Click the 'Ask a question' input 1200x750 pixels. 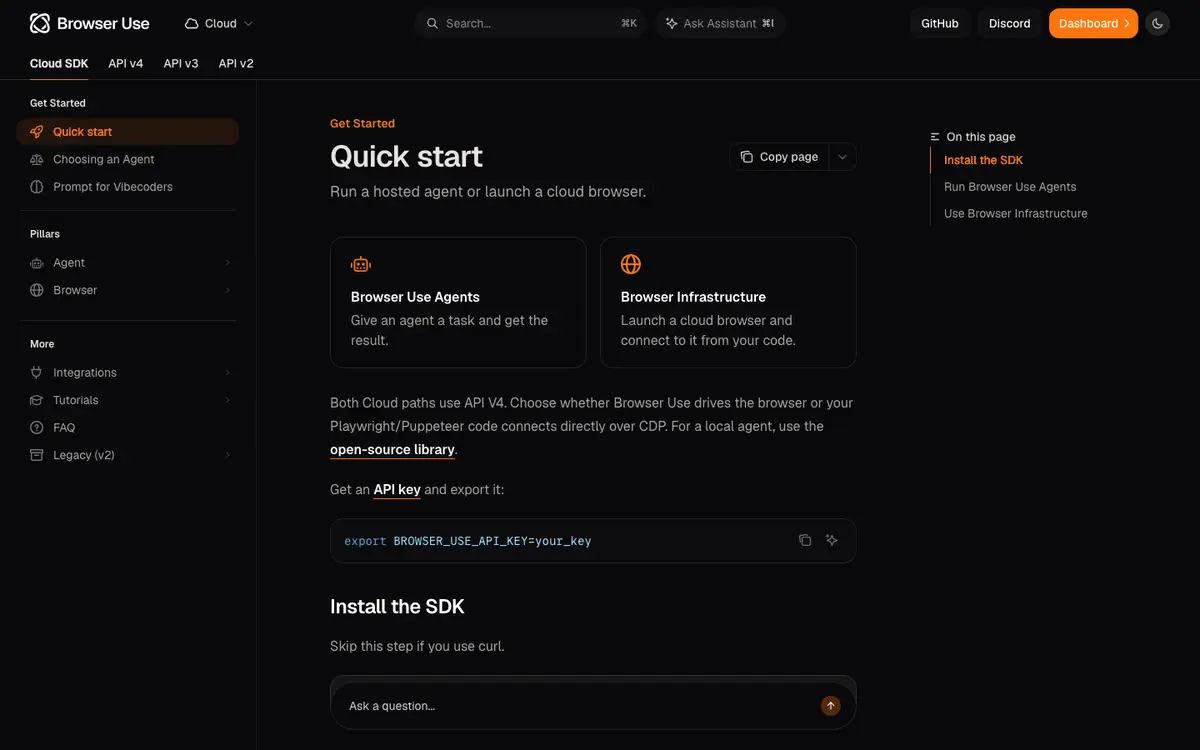click(x=580, y=706)
